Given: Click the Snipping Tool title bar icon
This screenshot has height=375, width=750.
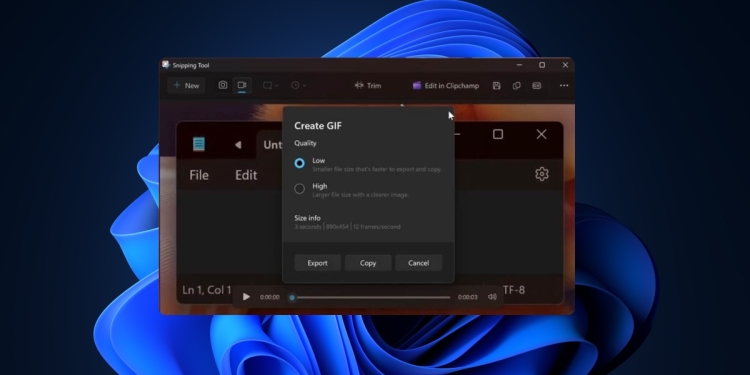Looking at the screenshot, I should click(166, 65).
